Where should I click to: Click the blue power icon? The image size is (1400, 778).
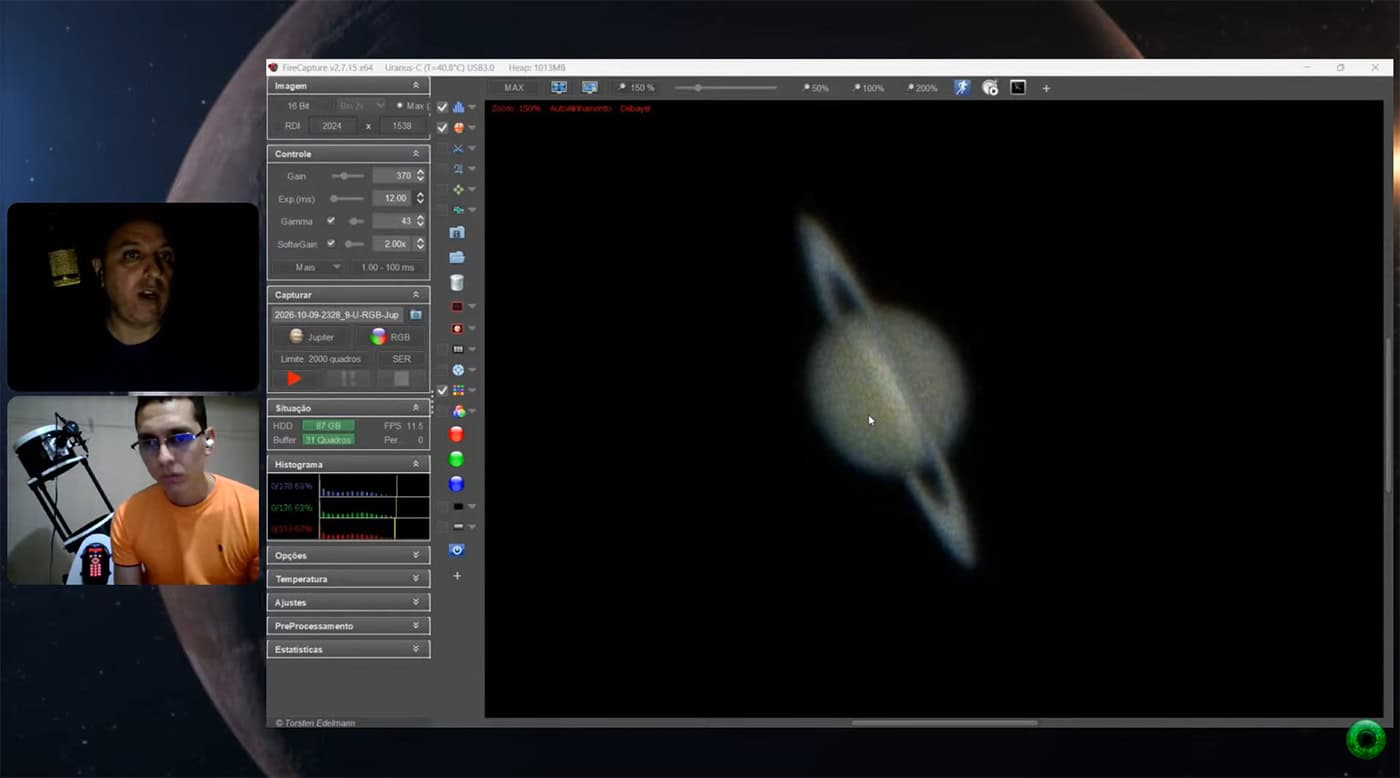pos(457,551)
